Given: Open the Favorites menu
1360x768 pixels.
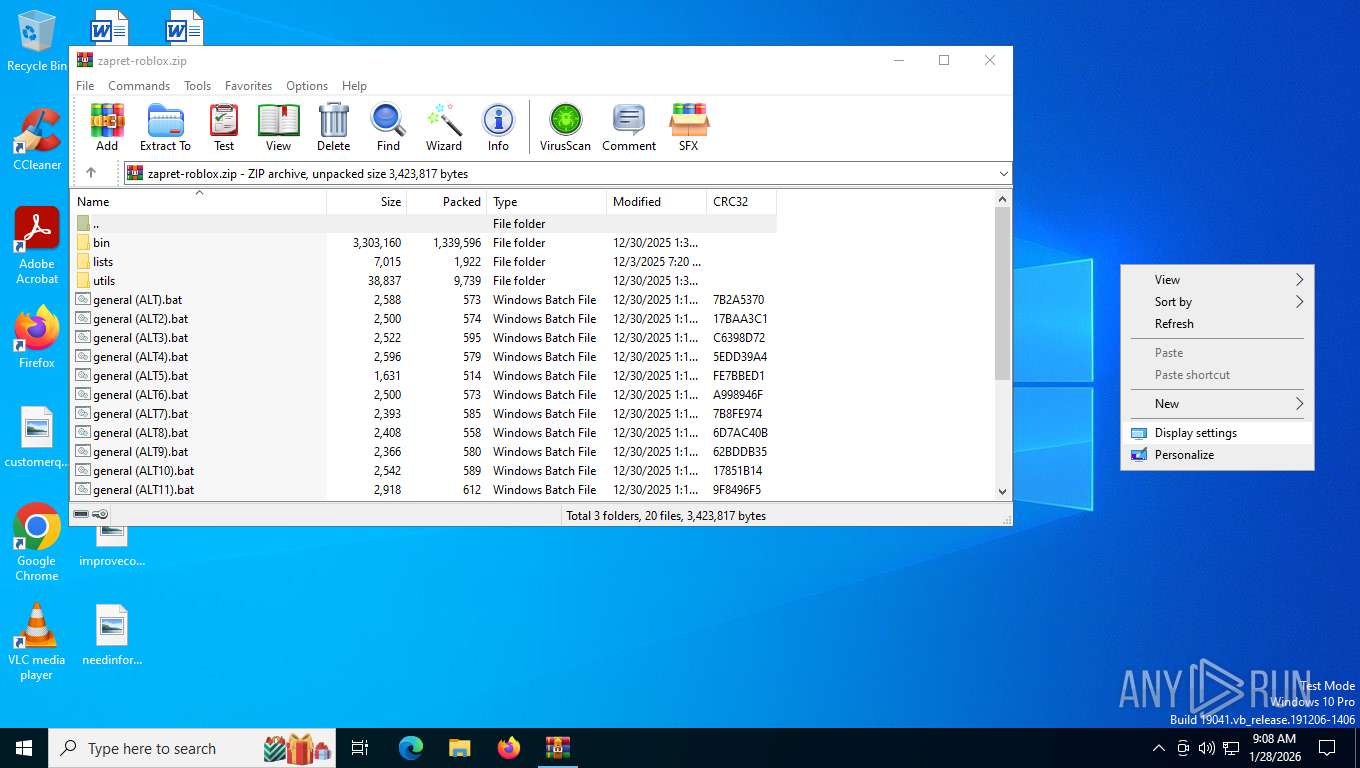Looking at the screenshot, I should tap(248, 86).
